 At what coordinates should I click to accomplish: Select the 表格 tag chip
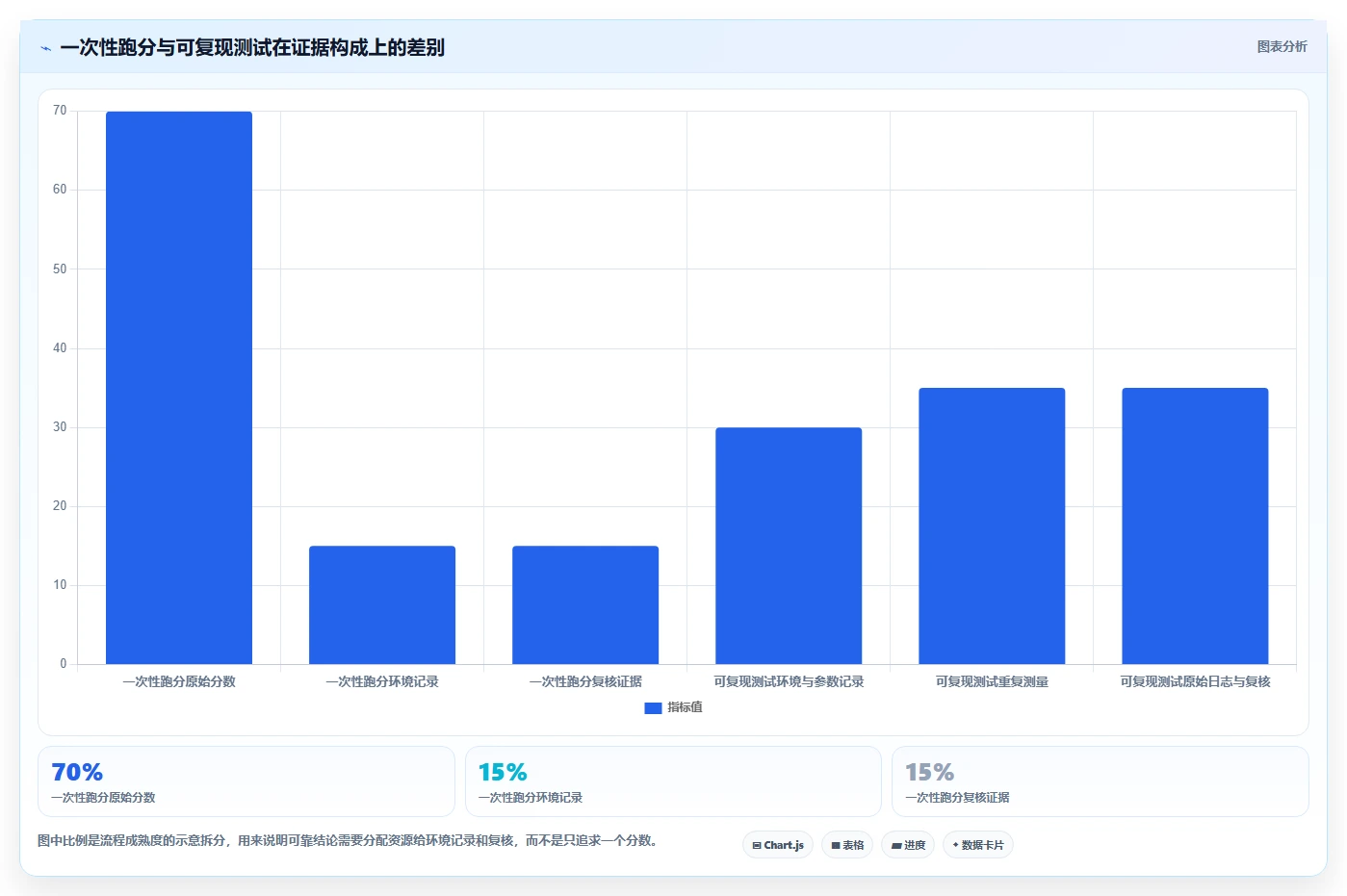847,845
